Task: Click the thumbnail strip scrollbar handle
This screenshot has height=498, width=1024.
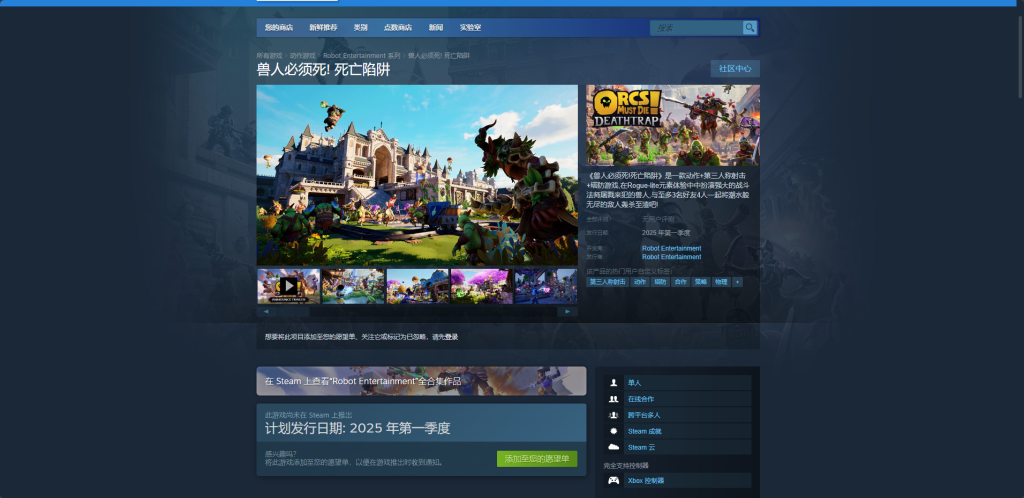Action: pos(292,312)
